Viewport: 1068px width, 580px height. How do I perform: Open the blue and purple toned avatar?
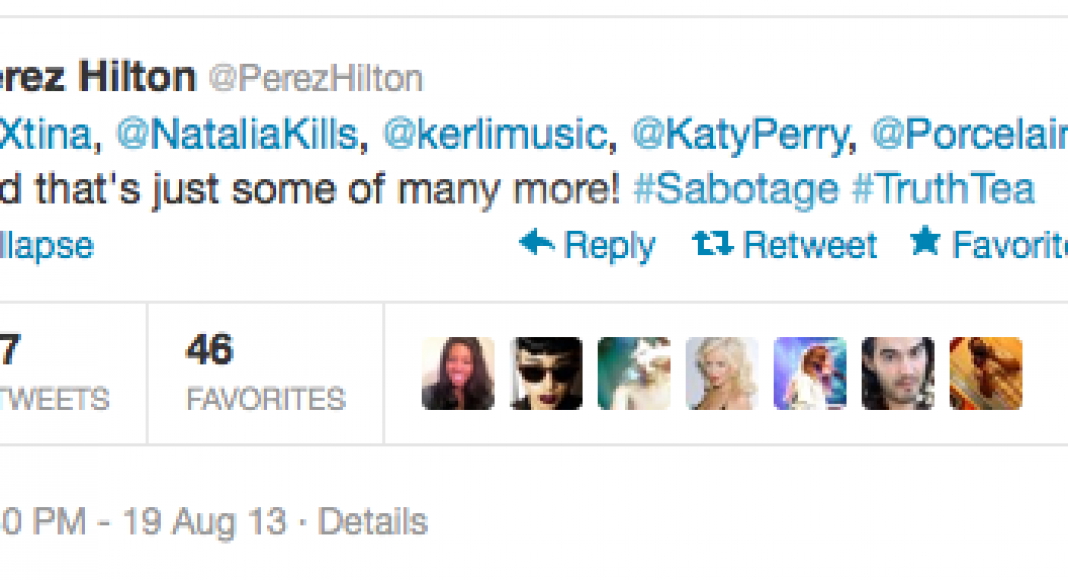click(x=810, y=373)
